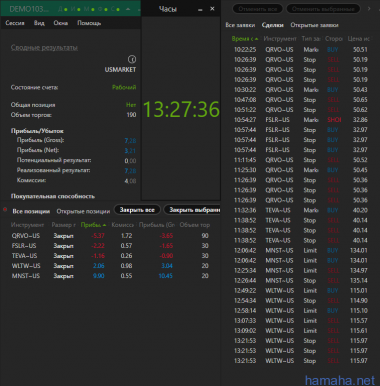
Task: Click the Инструмент header in positions table
Action: coord(27,225)
